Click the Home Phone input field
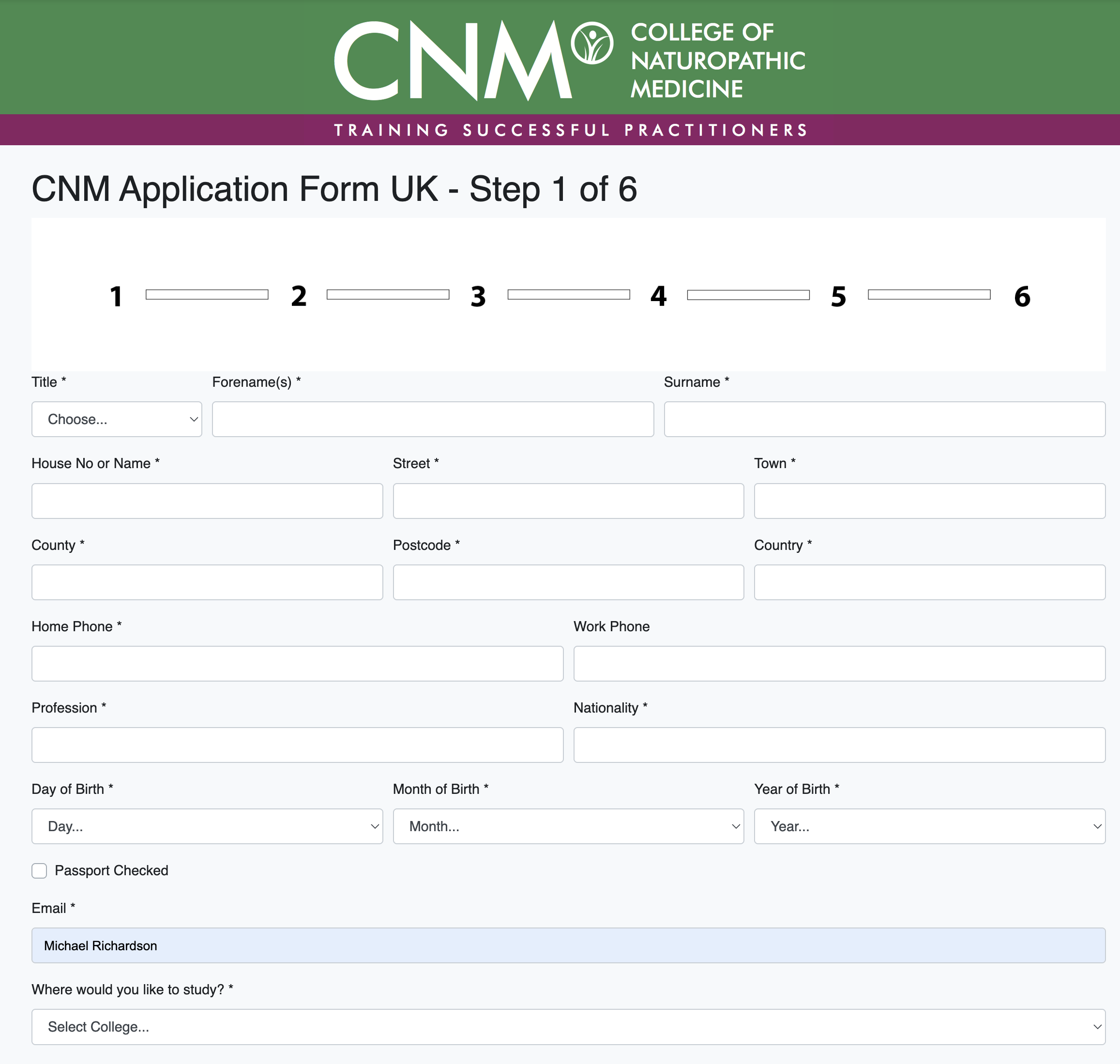This screenshot has width=1120, height=1064. (x=297, y=664)
